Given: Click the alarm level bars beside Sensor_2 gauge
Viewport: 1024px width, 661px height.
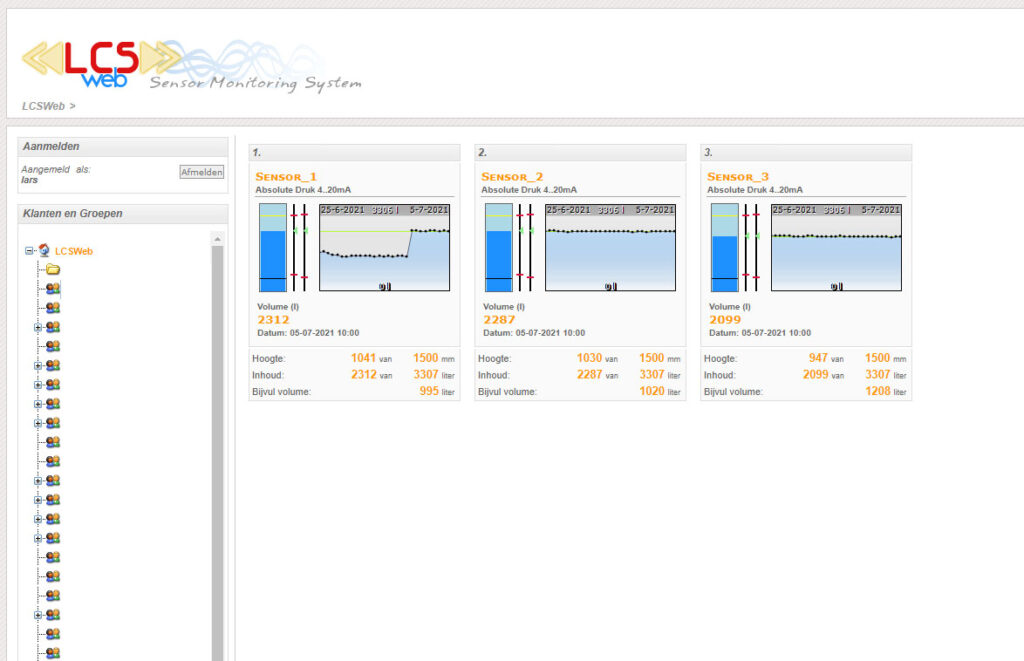Looking at the screenshot, I should 525,248.
